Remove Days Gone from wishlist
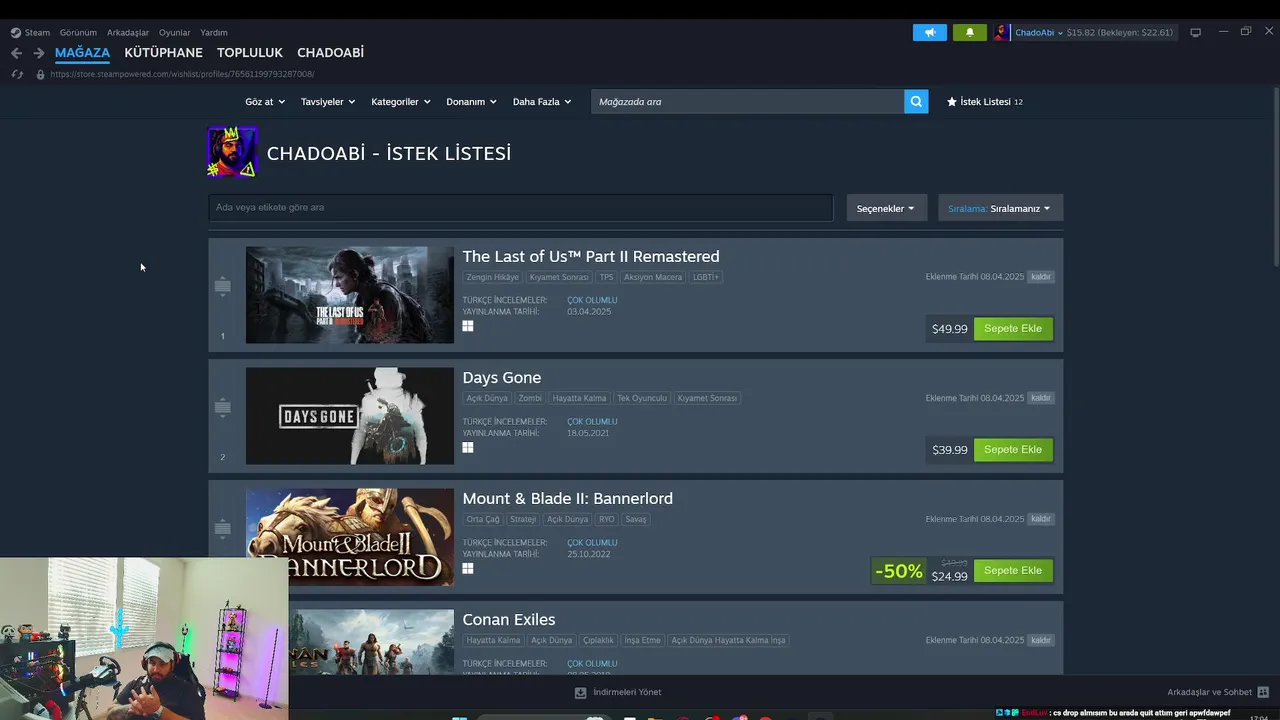This screenshot has height=720, width=1280. [x=1041, y=398]
